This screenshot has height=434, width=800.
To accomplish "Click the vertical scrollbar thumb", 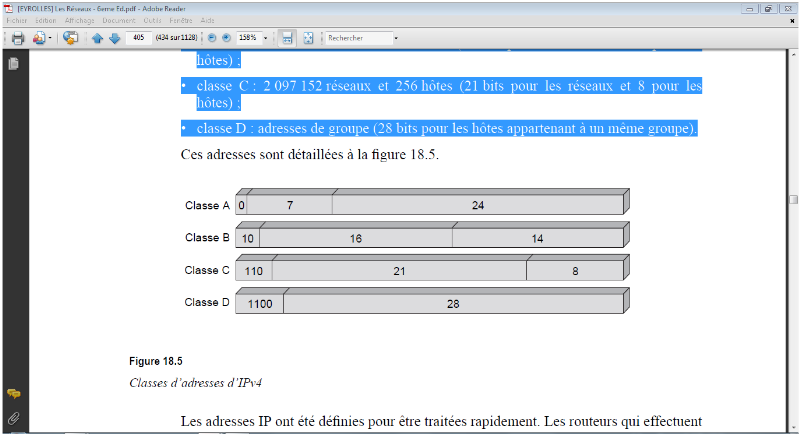I will pos(793,199).
